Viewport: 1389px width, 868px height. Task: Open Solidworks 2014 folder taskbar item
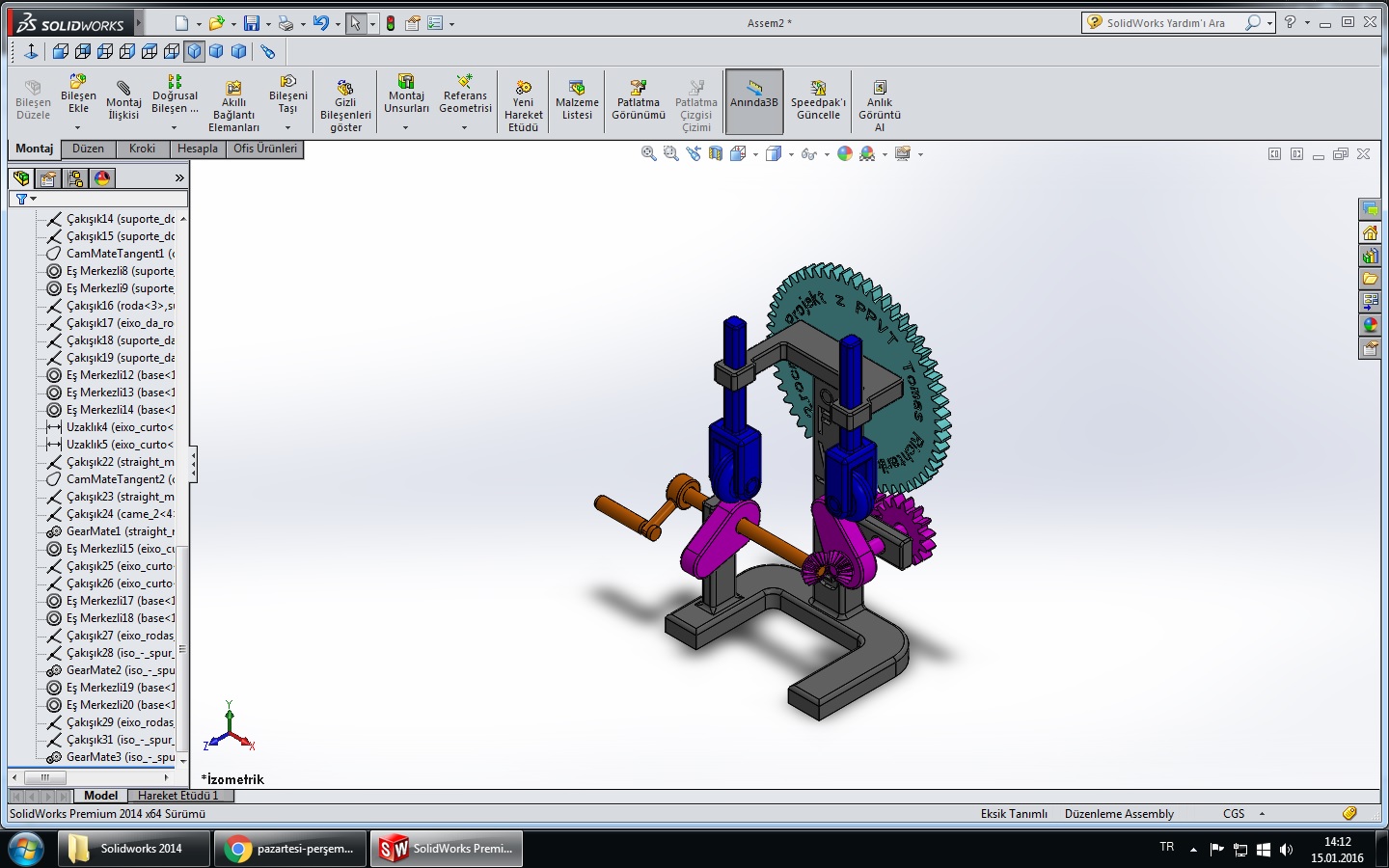(x=134, y=849)
